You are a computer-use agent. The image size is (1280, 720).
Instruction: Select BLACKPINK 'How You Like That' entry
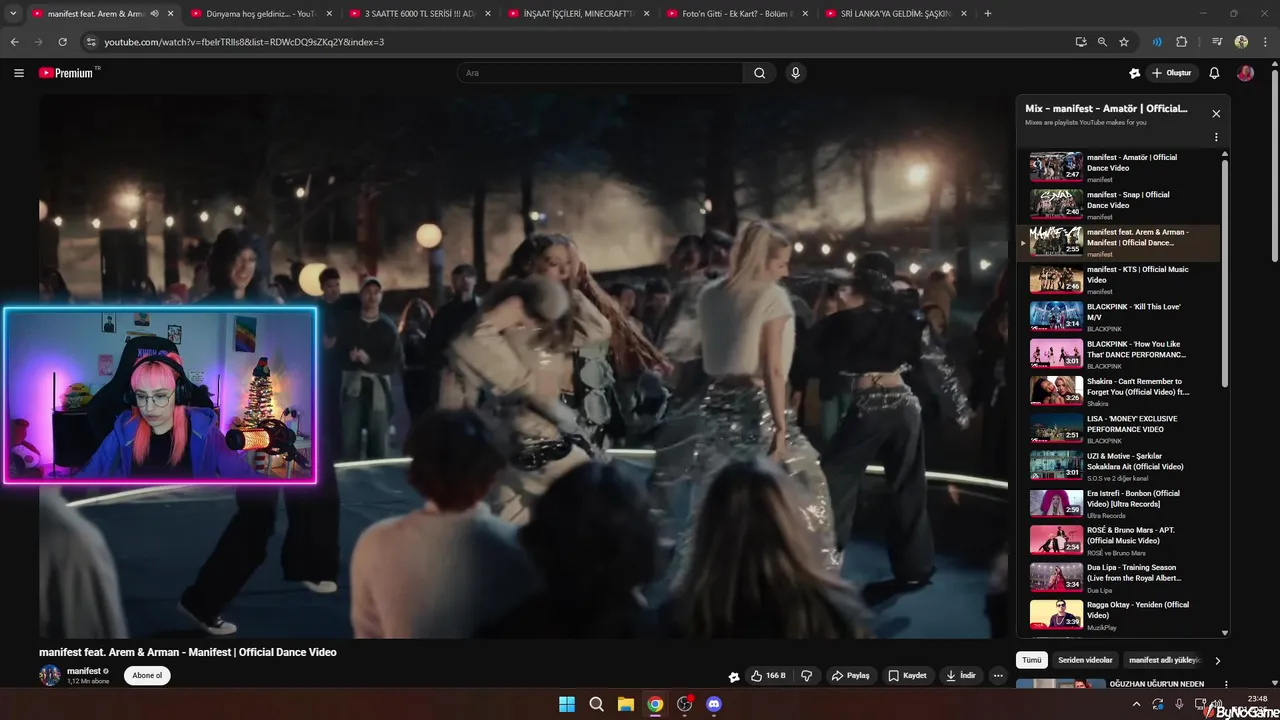[1118, 354]
